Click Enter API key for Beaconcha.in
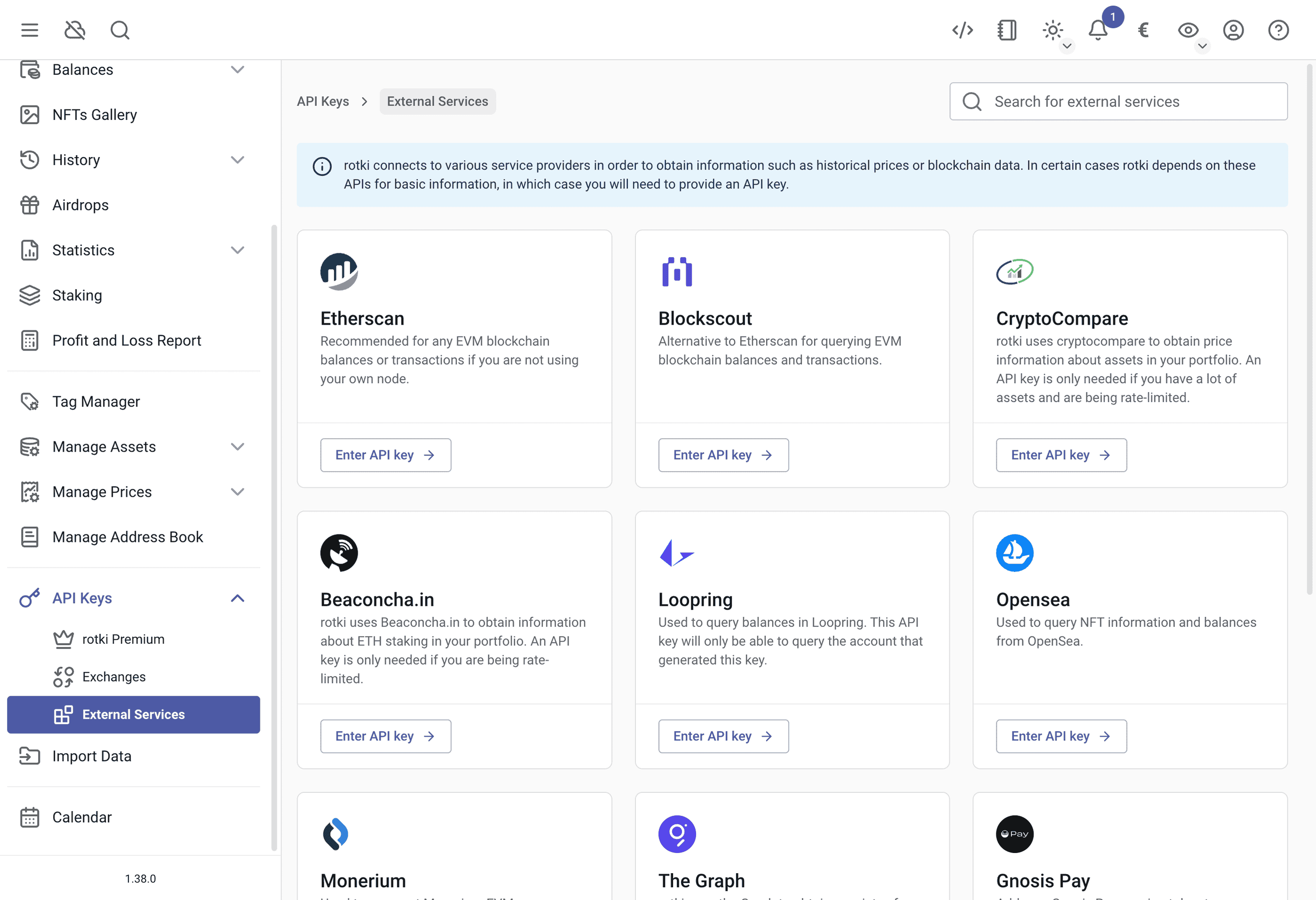Image resolution: width=1316 pixels, height=900 pixels. (385, 736)
